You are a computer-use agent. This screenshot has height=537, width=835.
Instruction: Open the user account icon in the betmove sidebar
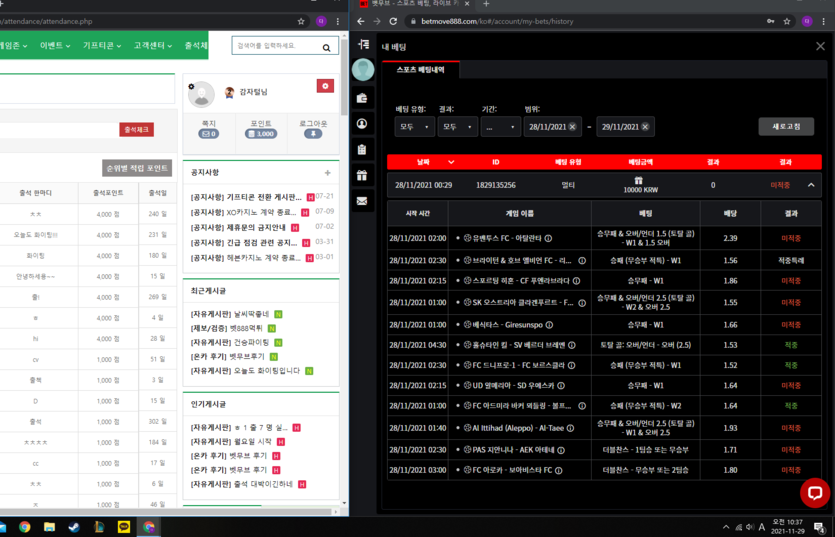point(362,124)
